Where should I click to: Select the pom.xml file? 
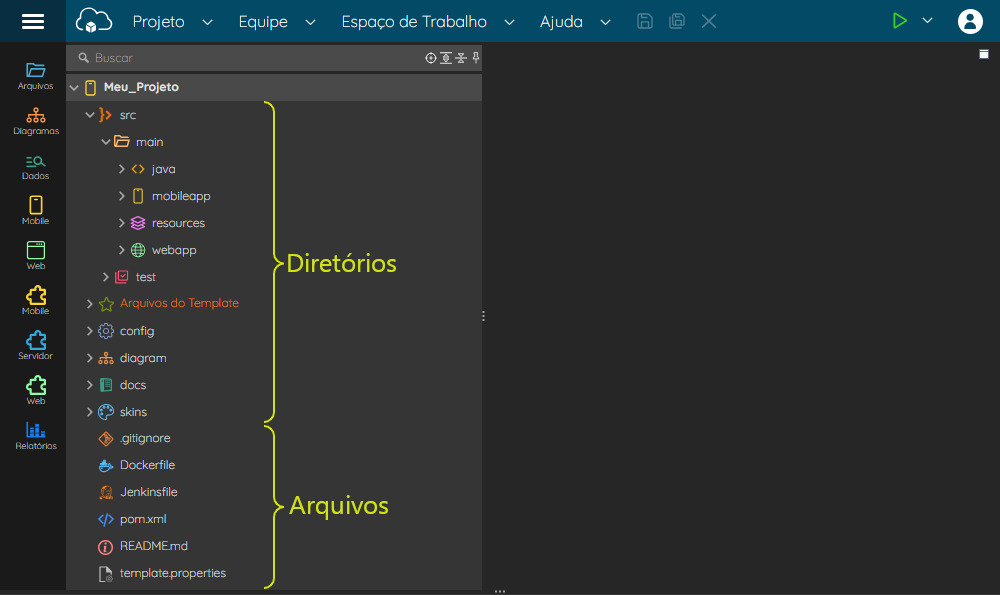[x=143, y=519]
